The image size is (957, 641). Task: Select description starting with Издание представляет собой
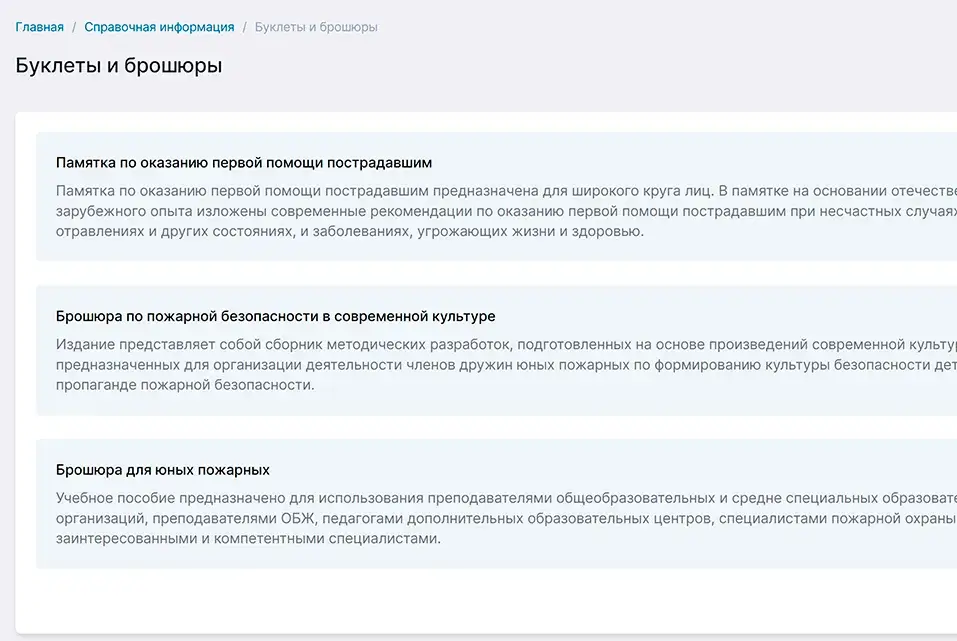[x=506, y=364]
